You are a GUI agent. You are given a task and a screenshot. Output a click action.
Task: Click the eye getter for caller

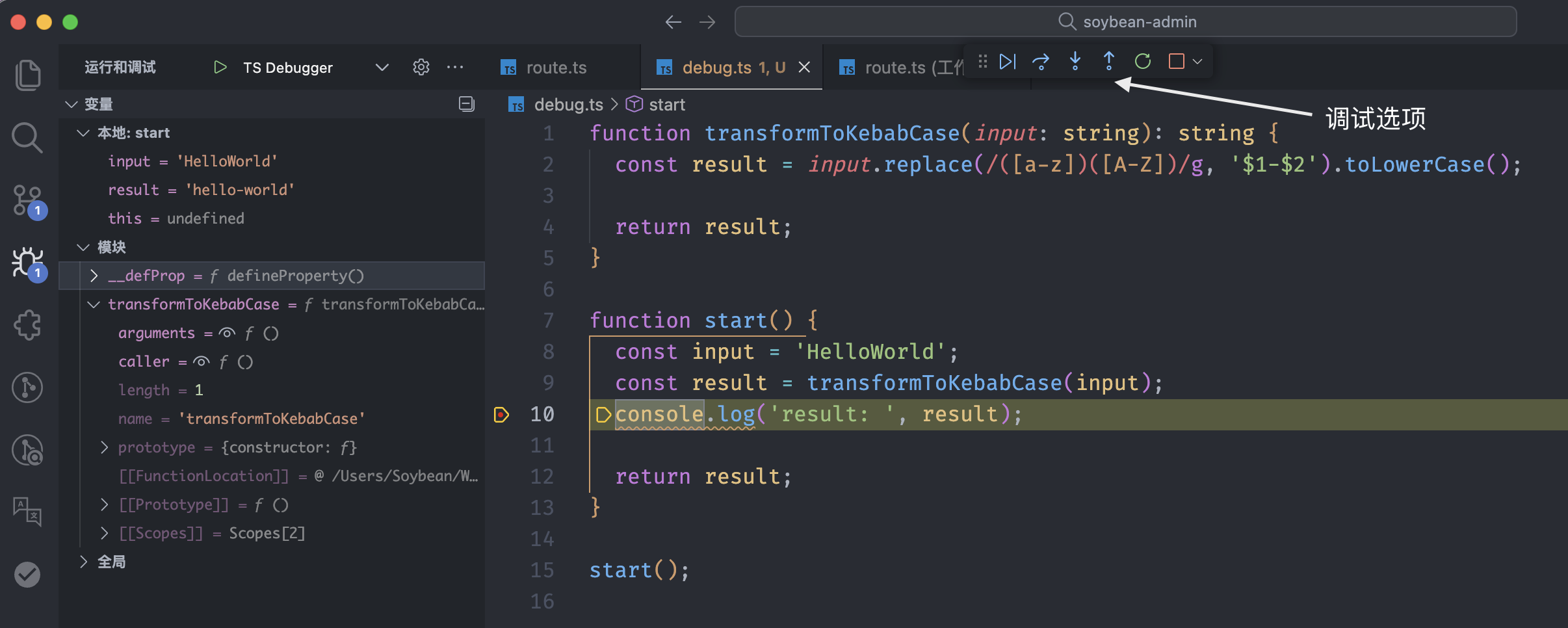[202, 362]
